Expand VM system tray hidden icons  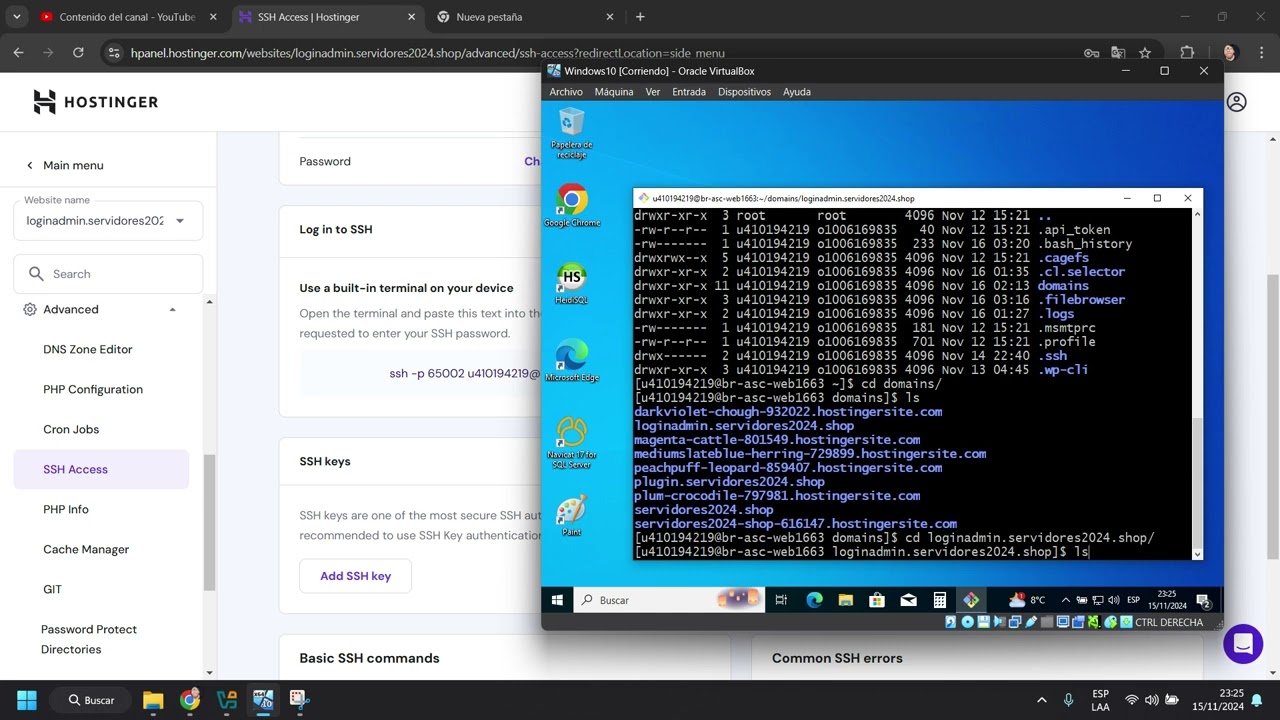click(1066, 600)
